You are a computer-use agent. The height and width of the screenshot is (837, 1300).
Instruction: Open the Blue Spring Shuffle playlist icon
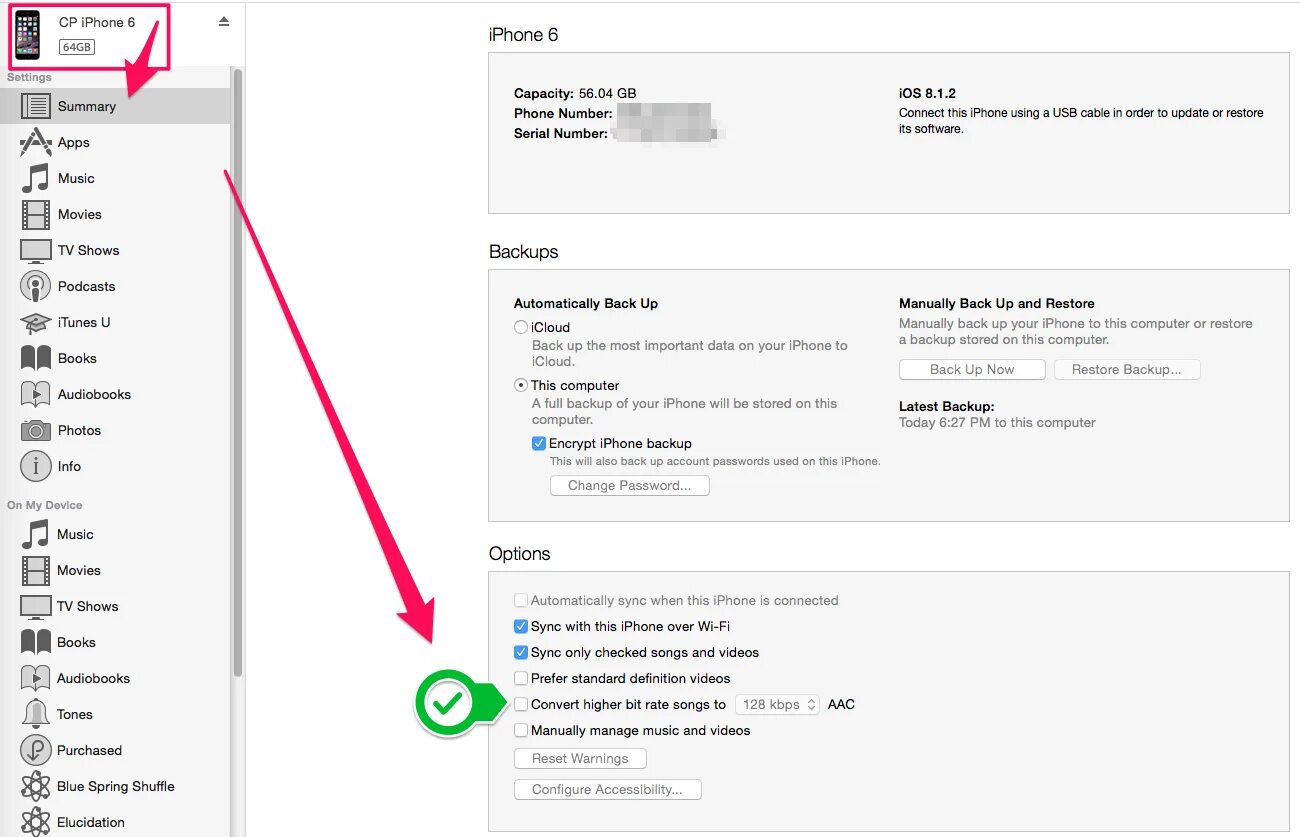[35, 786]
